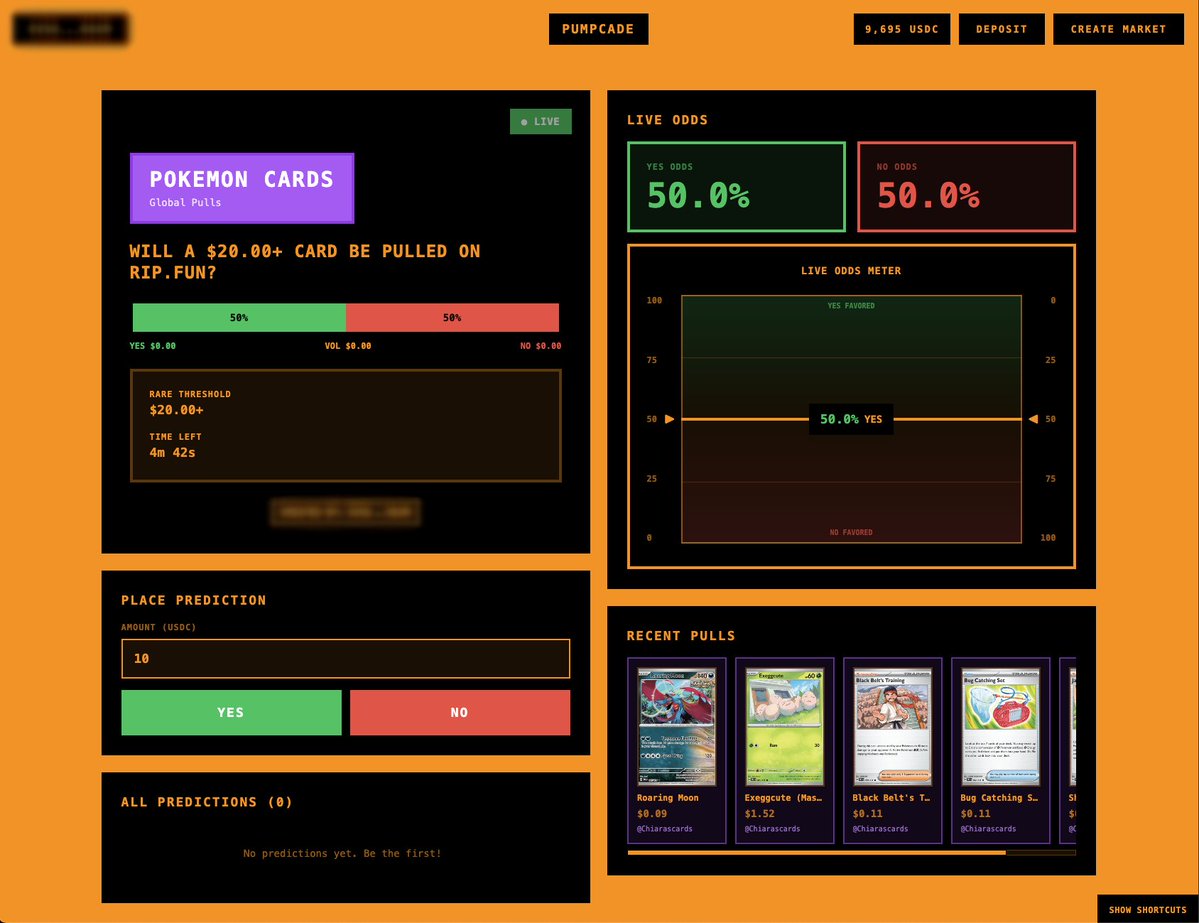
Task: Click NO FAVORED label in the meter
Action: 851,532
